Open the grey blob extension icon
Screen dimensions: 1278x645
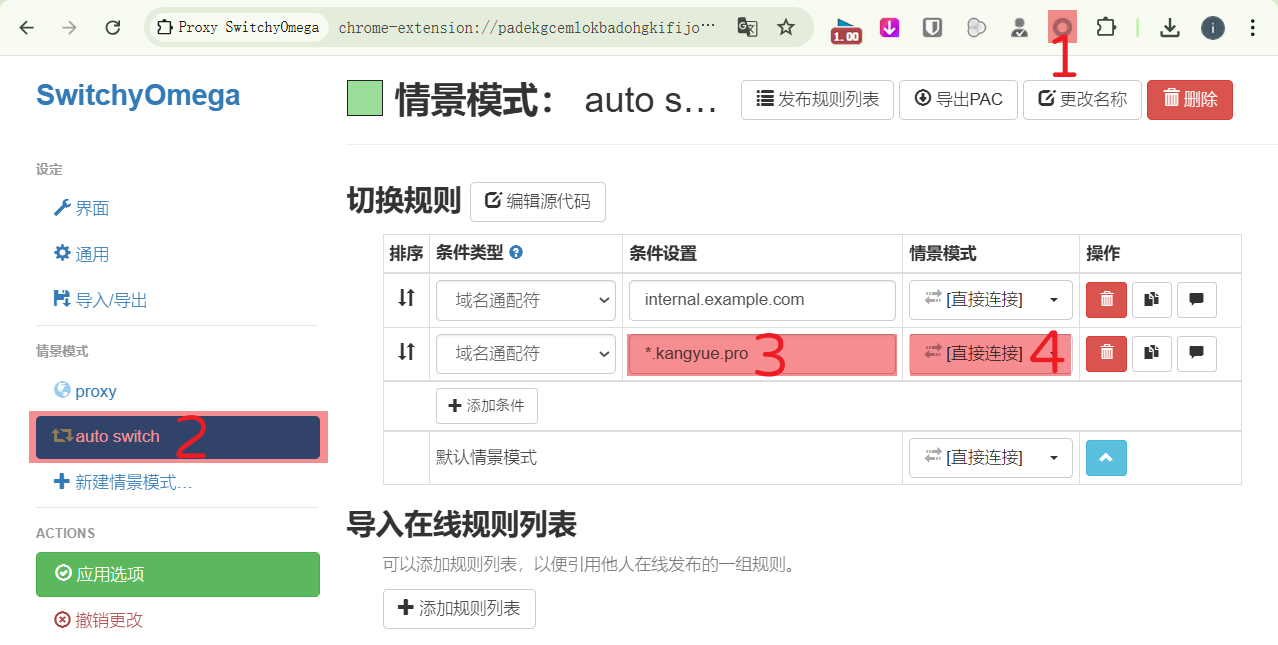pos(976,28)
